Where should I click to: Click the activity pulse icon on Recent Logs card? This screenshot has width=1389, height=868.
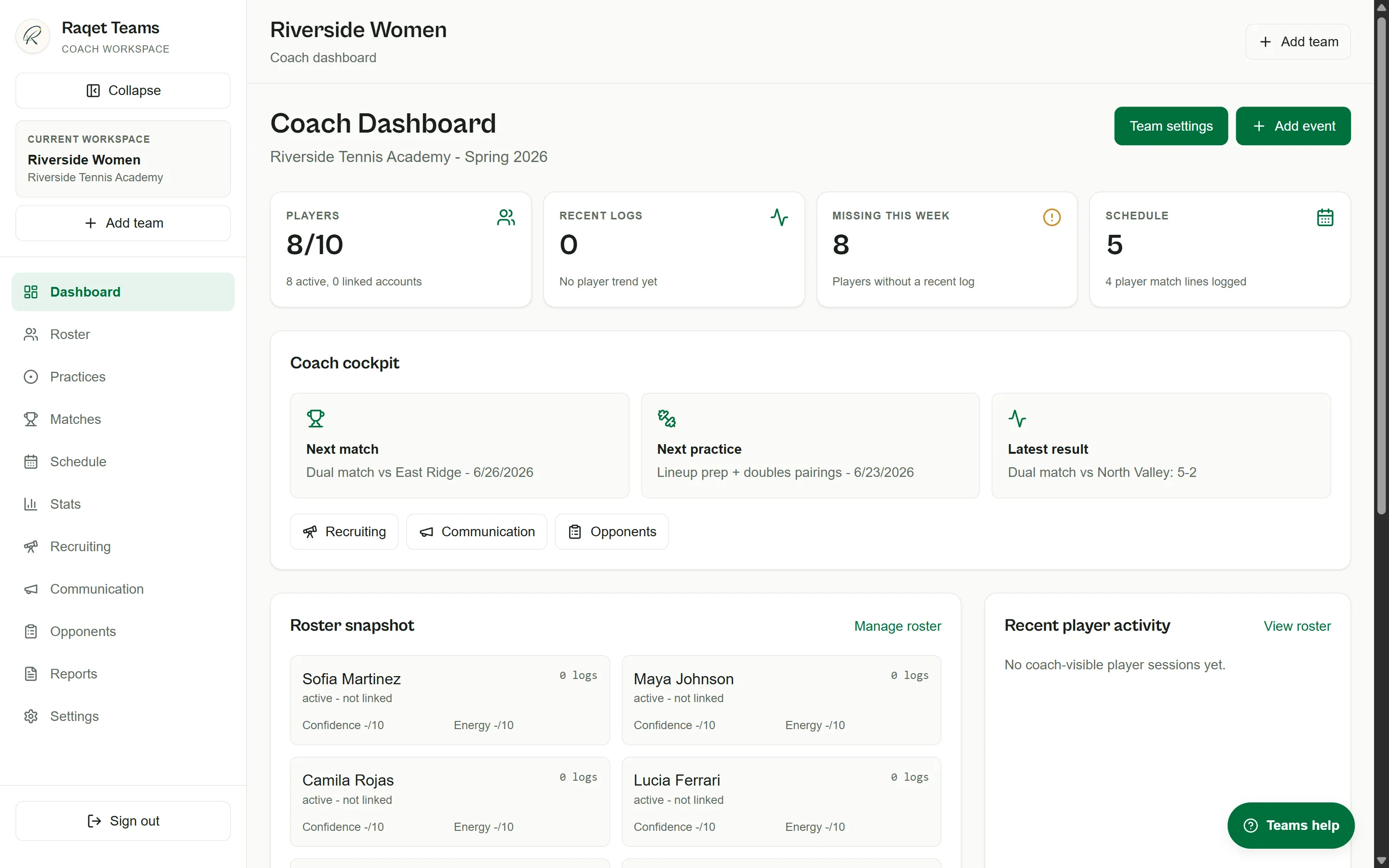coord(779,217)
